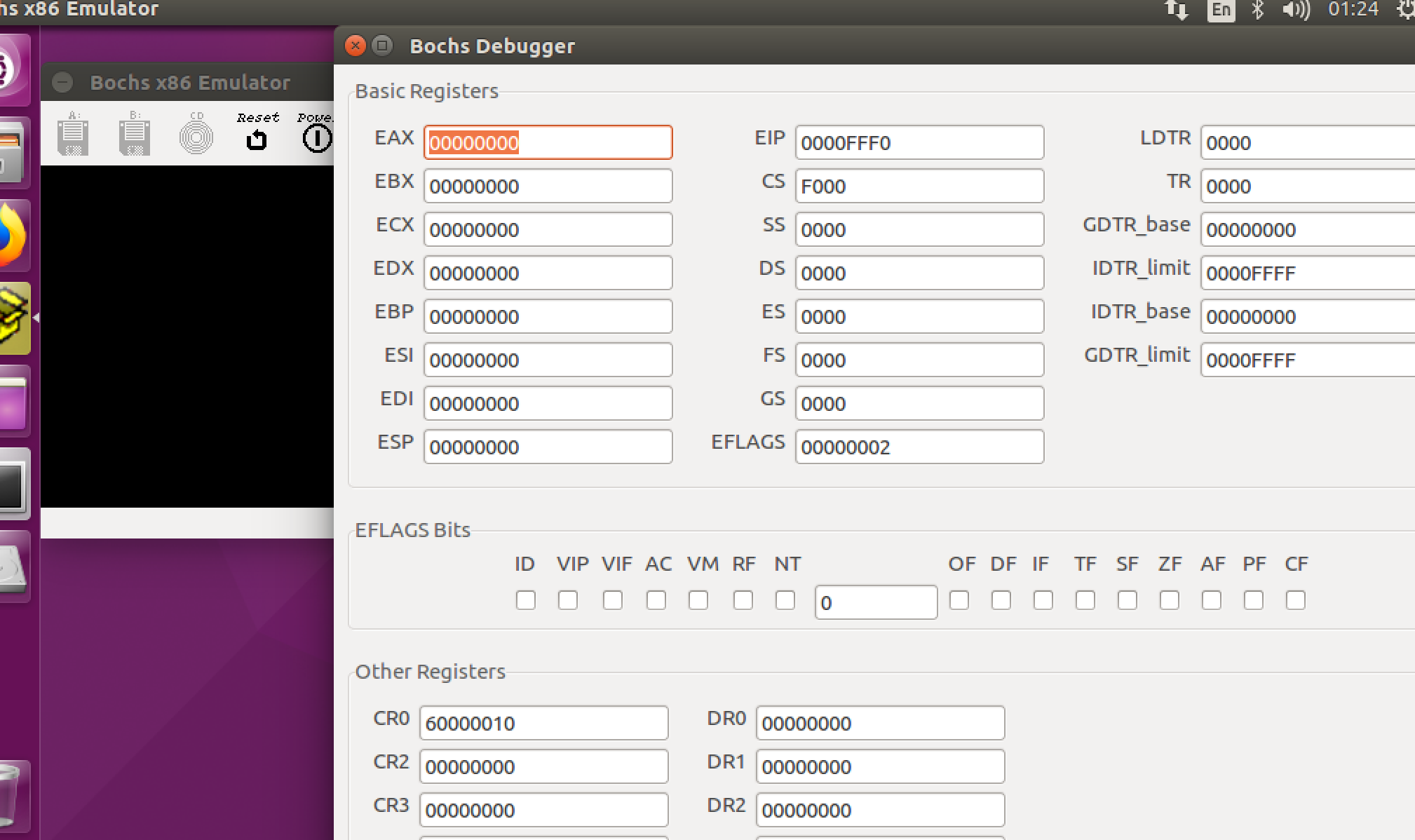Click the floppy A: drive icon
Screen dimensions: 1415x840
[x=73, y=133]
